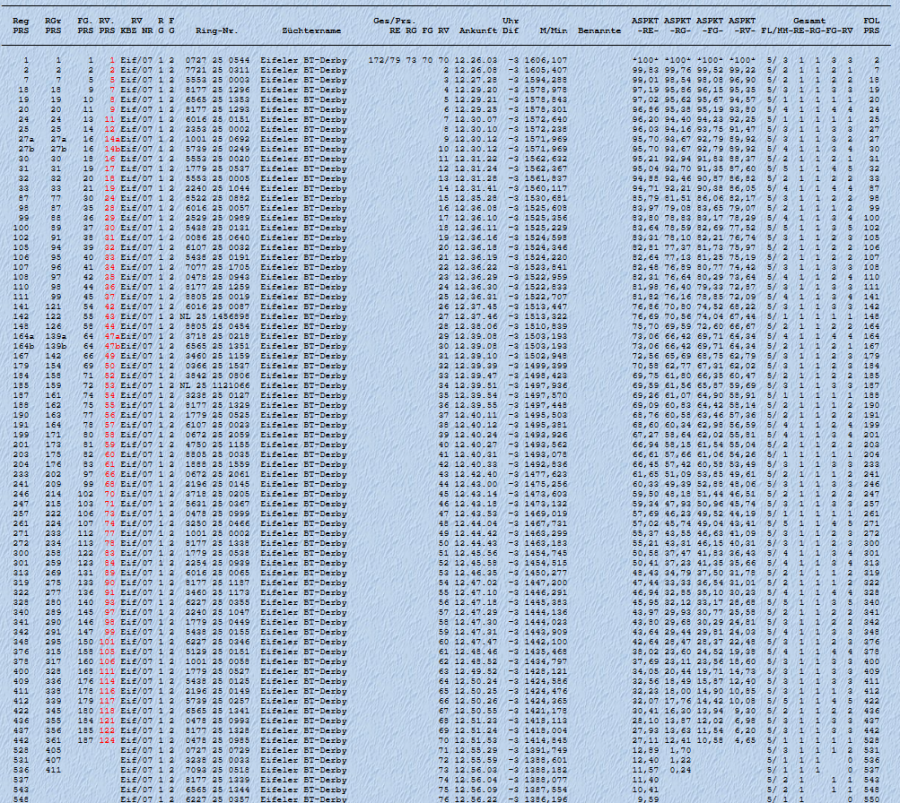Image resolution: width=900 pixels, height=803 pixels.
Task: Click the Uhr Dif column header
Action: [510, 26]
